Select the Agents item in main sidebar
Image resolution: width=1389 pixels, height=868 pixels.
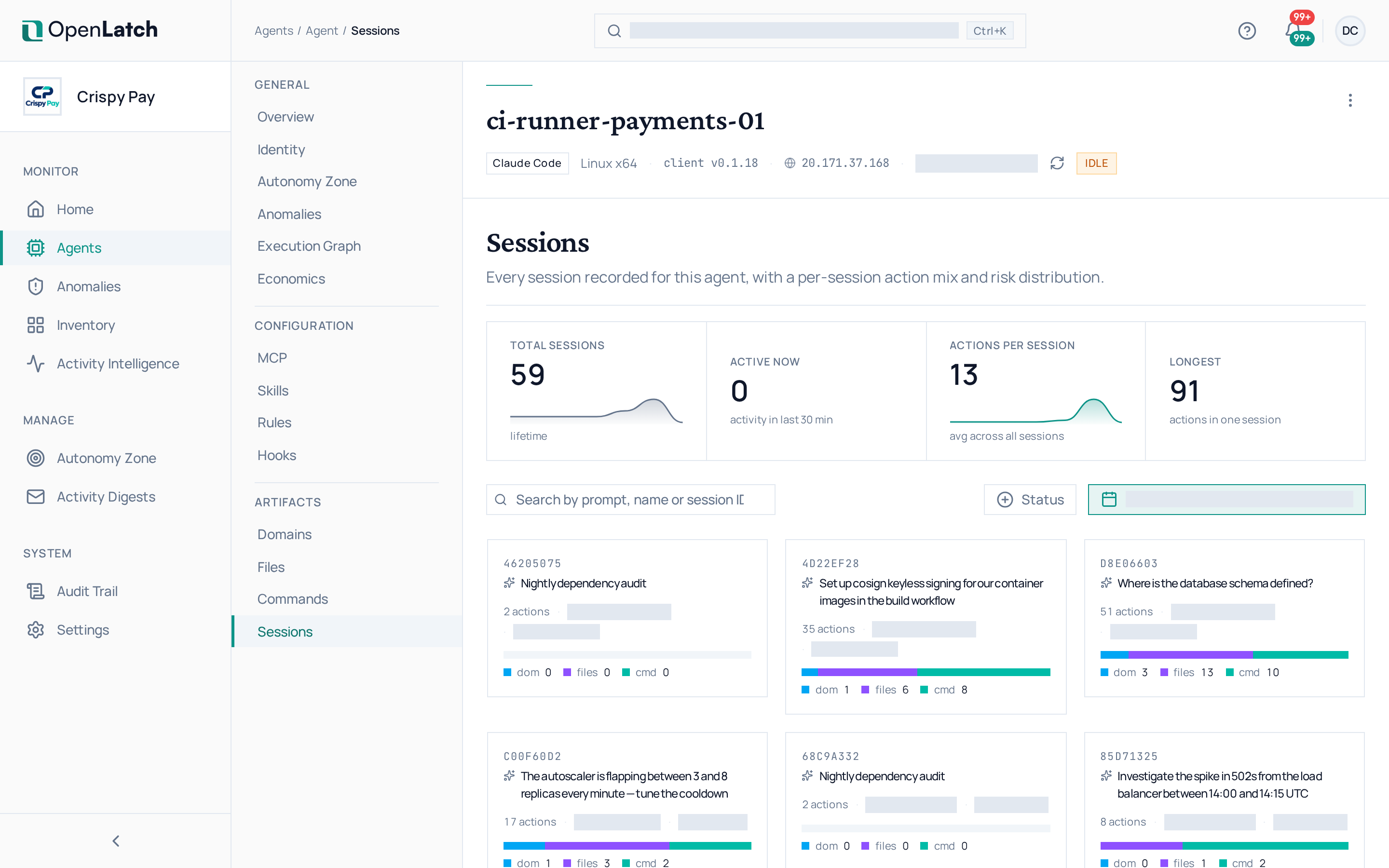(115, 248)
